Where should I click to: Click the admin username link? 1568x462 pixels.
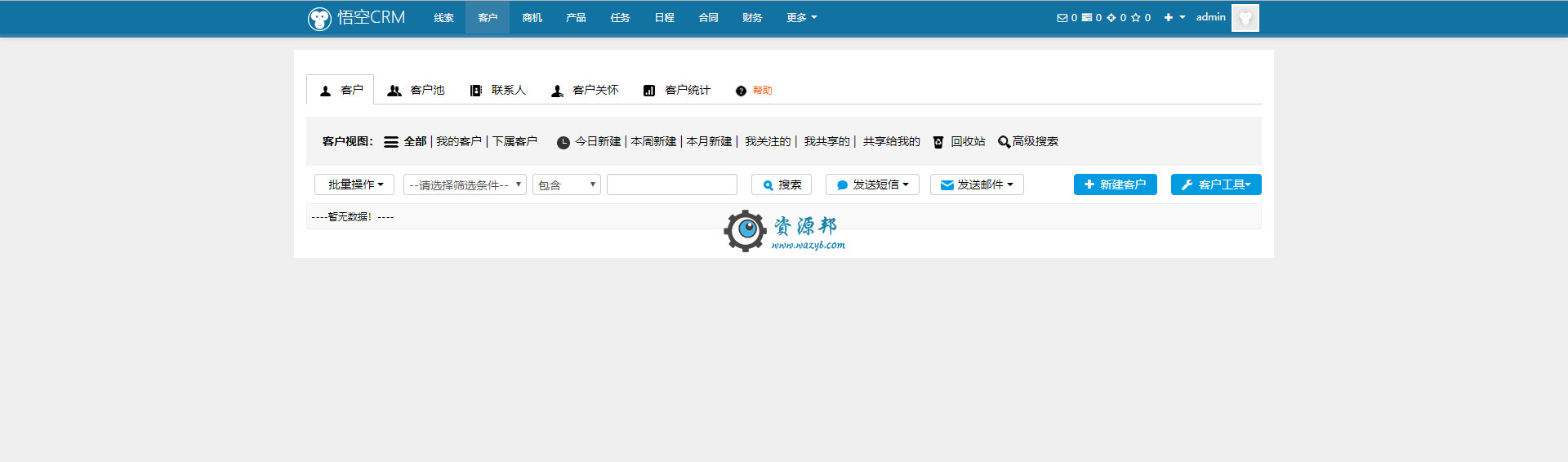tap(1210, 17)
